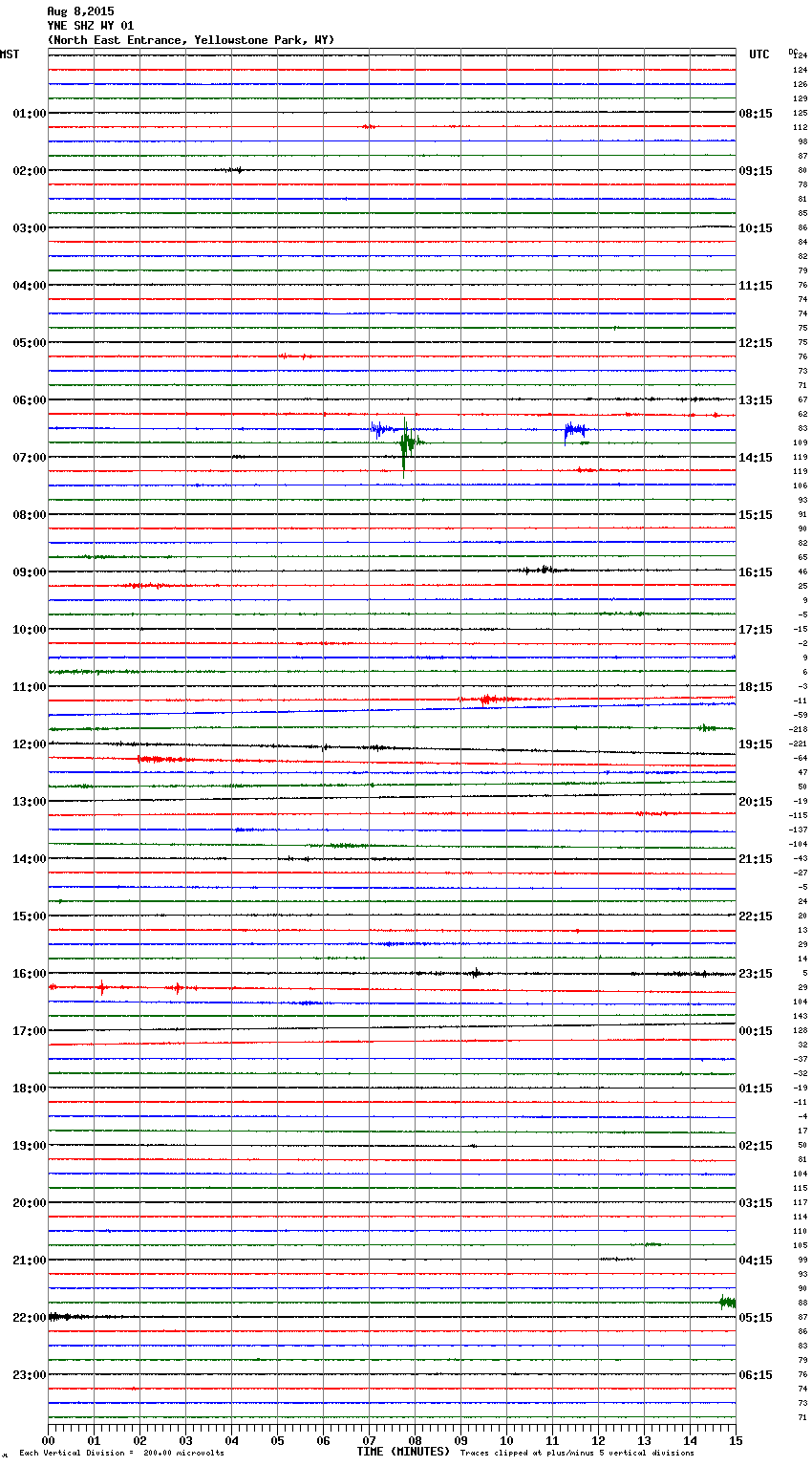This screenshot has width=812, height=1466.
Task: Select the '09:15' UTC time label
Action: [756, 171]
